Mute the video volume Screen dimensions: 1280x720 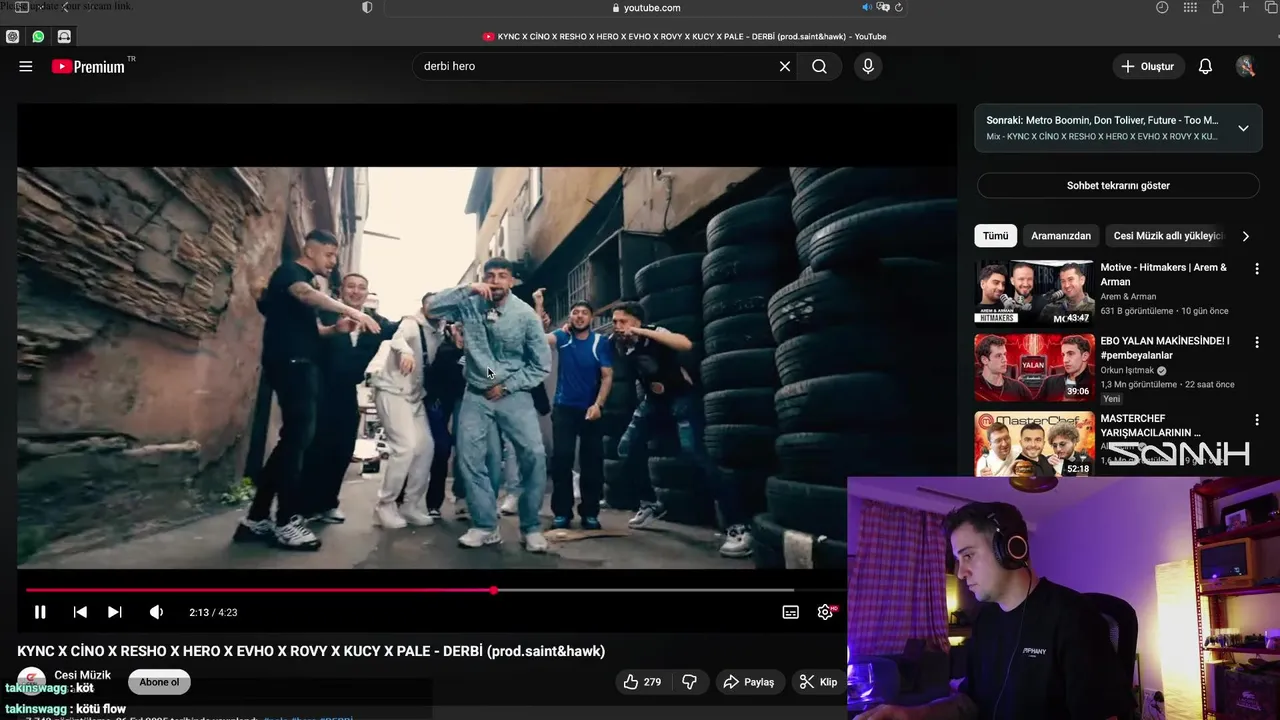point(157,612)
